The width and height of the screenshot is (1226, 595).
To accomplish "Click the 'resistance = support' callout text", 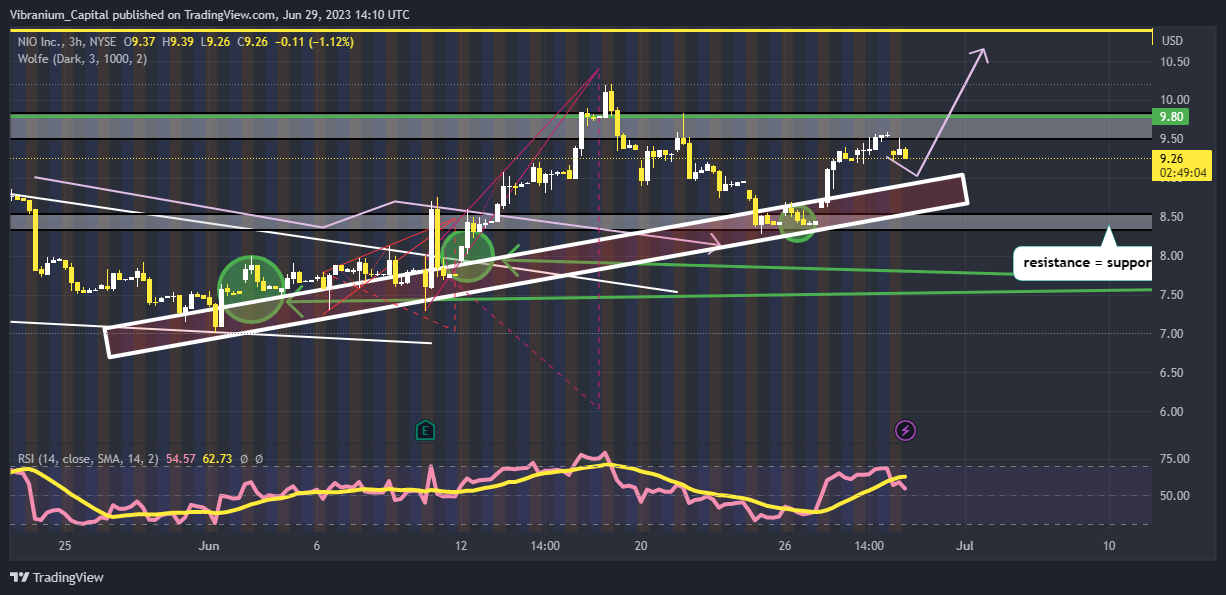I will pos(1088,265).
